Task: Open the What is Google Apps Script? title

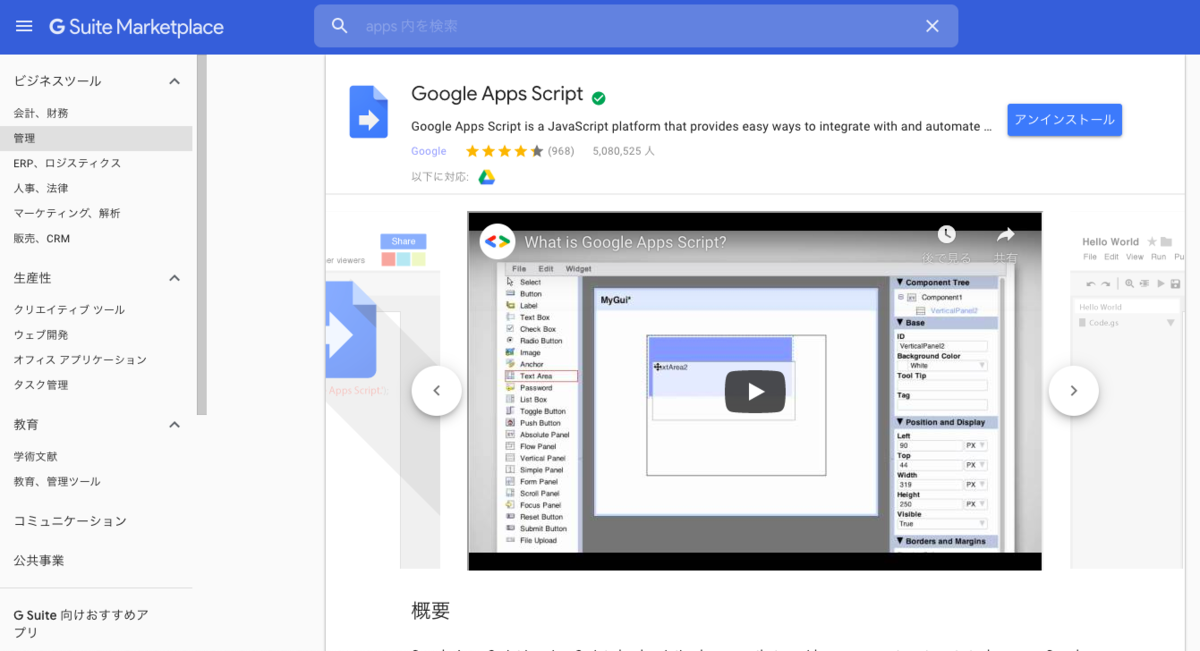Action: click(x=625, y=242)
